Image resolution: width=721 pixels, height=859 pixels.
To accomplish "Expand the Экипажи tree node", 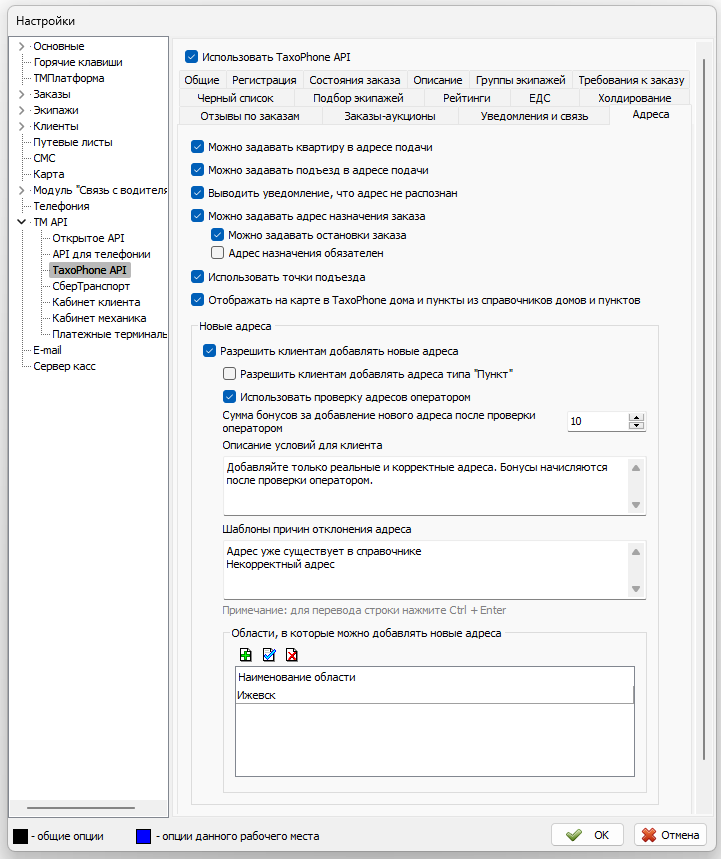I will tap(21, 110).
